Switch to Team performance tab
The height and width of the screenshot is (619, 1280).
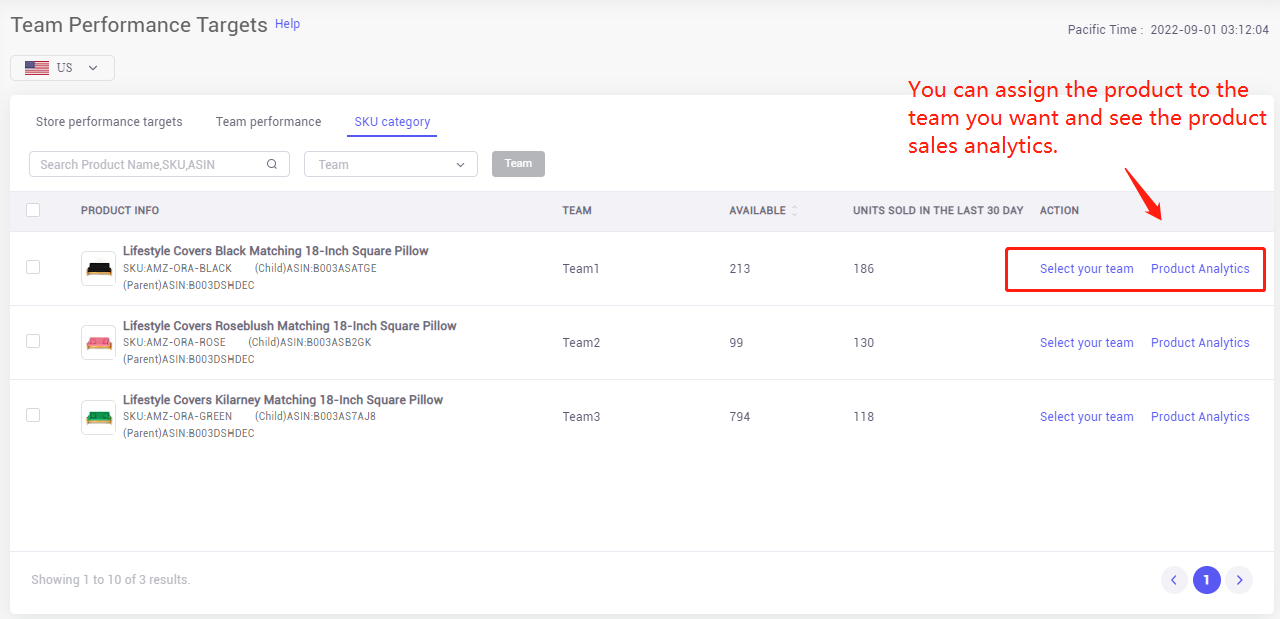point(269,122)
